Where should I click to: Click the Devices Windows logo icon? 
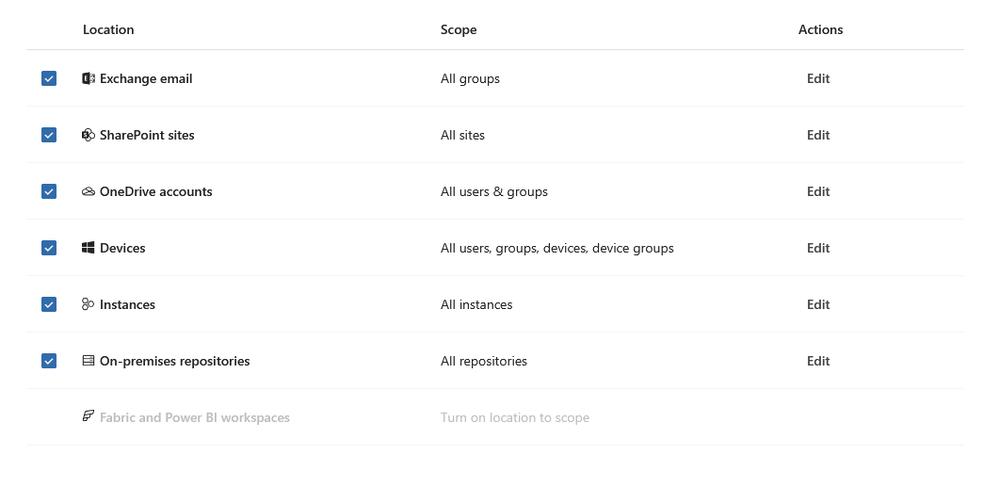click(x=88, y=248)
